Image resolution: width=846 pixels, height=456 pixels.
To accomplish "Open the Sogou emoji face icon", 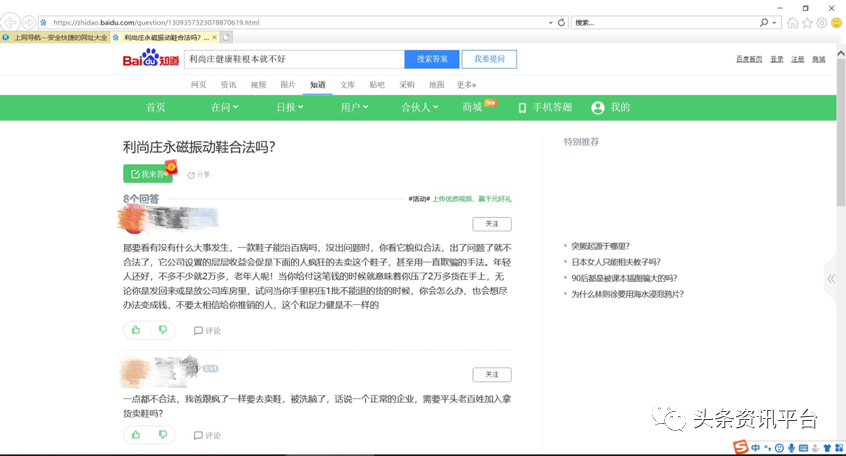I will click(779, 448).
